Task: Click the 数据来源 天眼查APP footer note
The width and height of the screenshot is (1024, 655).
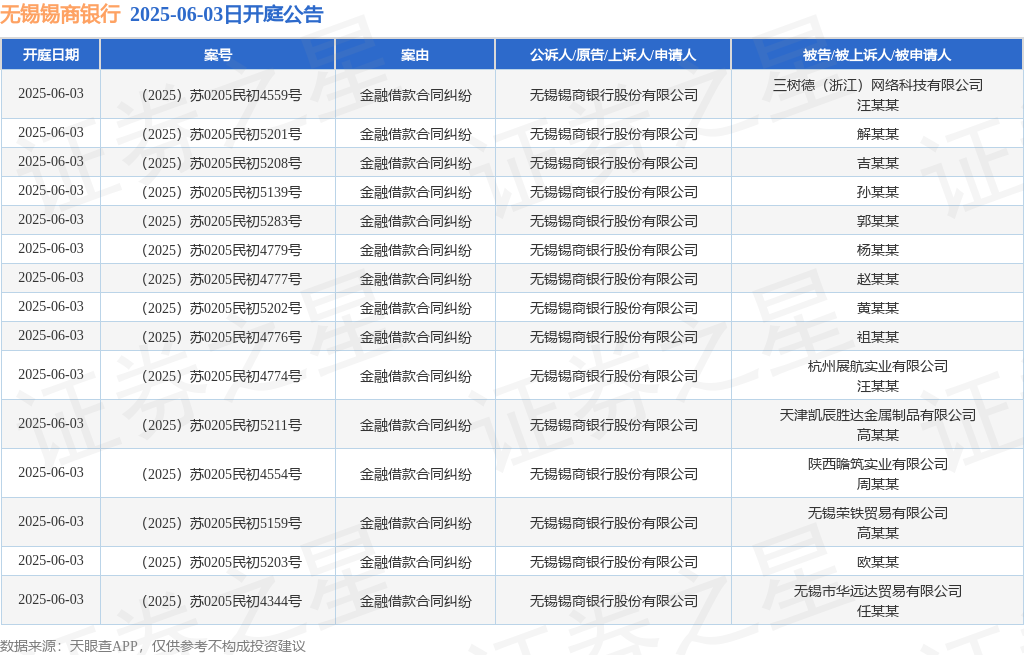Action: [153, 647]
